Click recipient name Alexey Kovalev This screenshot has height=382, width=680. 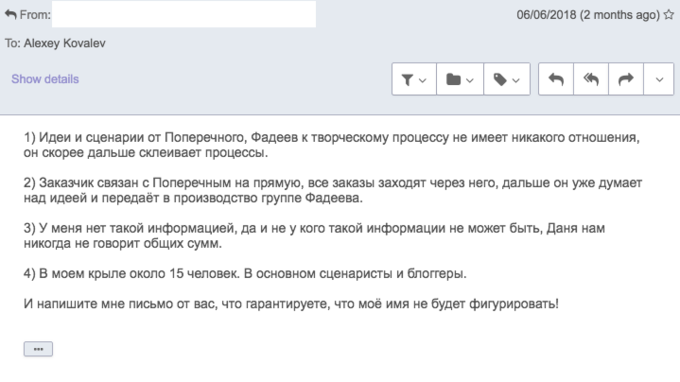coord(65,43)
